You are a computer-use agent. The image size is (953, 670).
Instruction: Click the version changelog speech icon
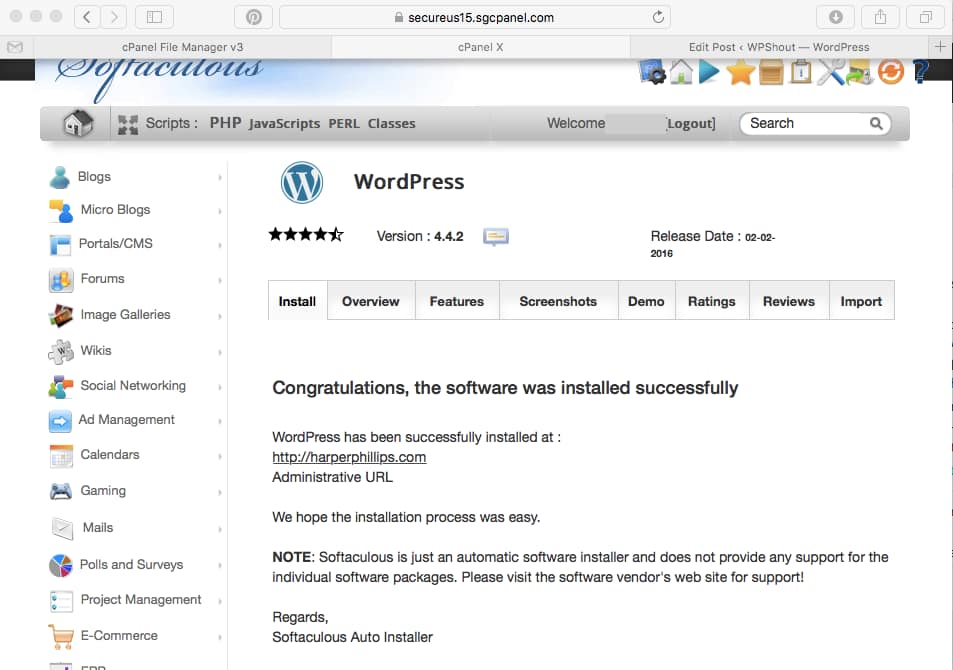pyautogui.click(x=496, y=237)
